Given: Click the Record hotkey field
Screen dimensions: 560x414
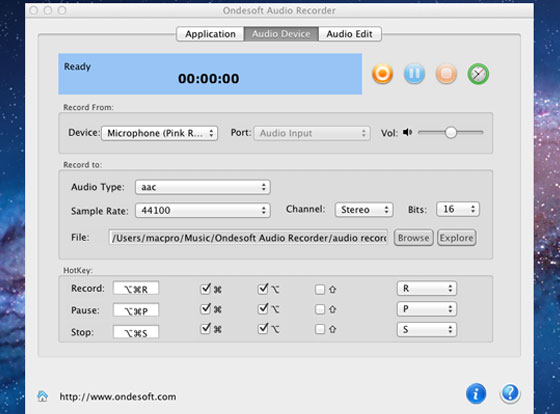Looking at the screenshot, I should [136, 289].
